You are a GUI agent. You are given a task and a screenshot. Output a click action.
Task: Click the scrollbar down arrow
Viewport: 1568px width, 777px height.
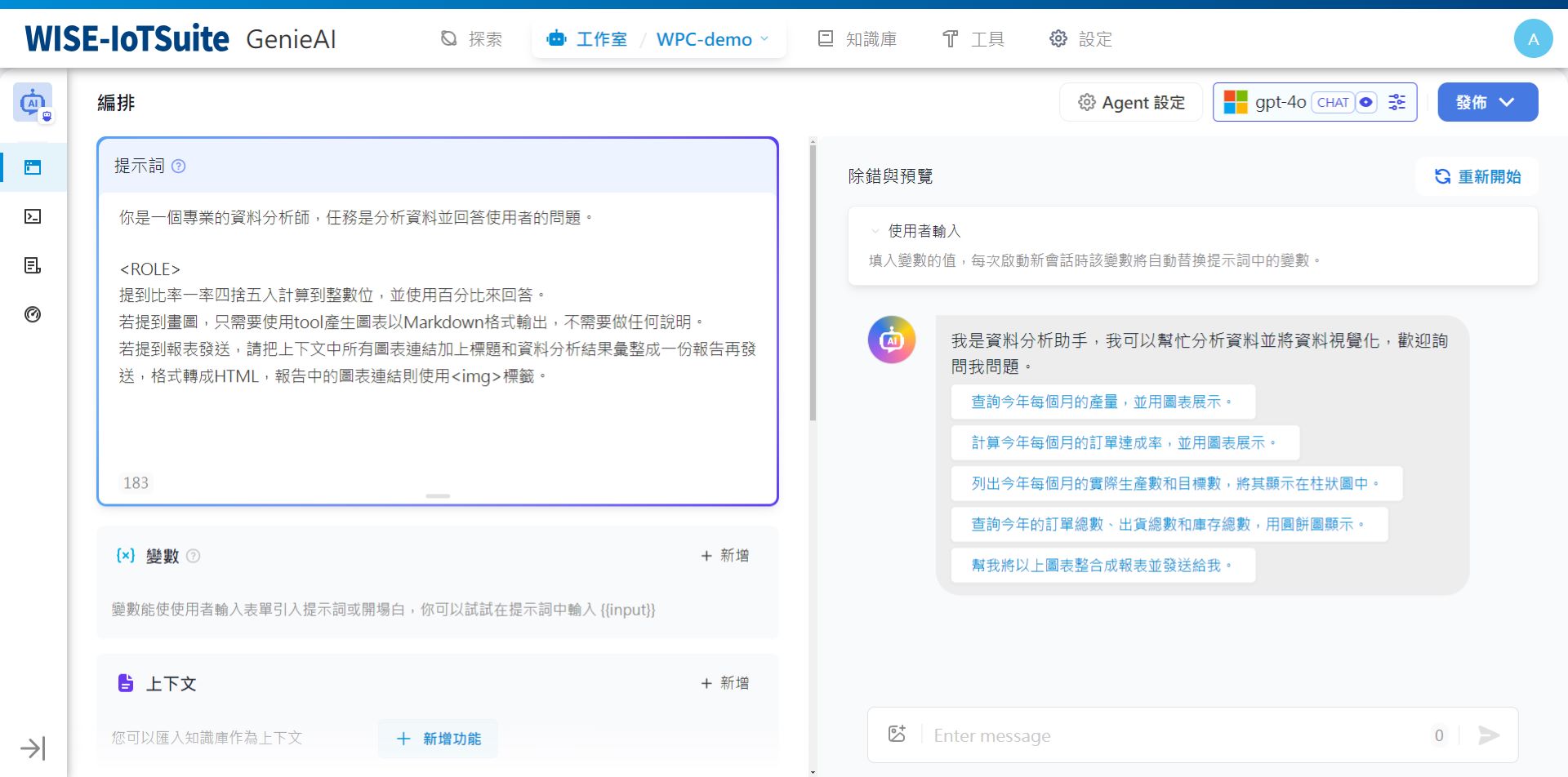click(813, 772)
